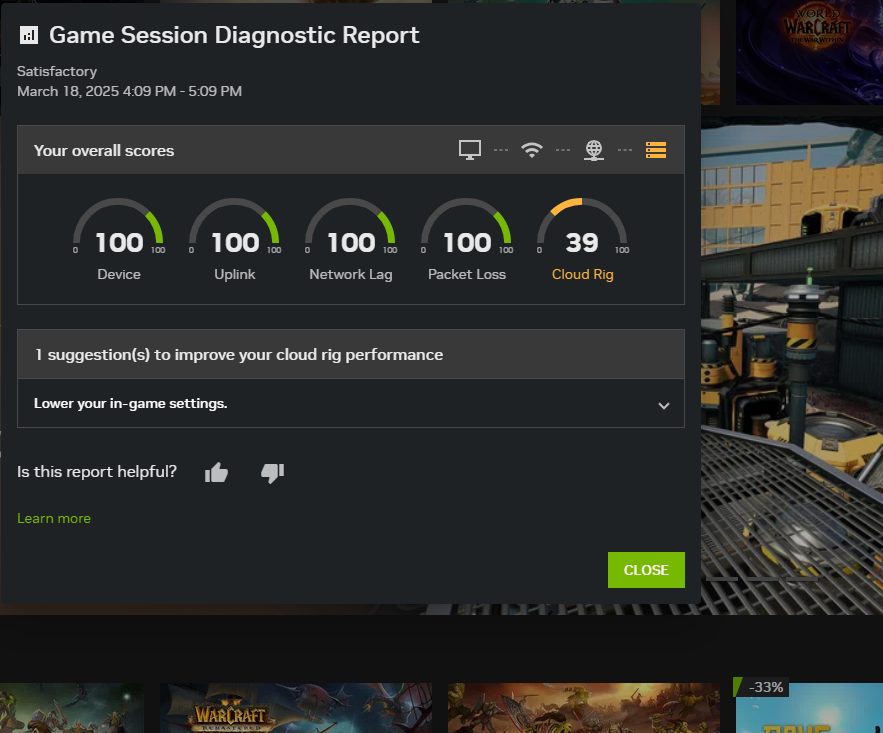Click the Packet Loss label
Viewport: 883px width, 733px height.
click(x=466, y=274)
